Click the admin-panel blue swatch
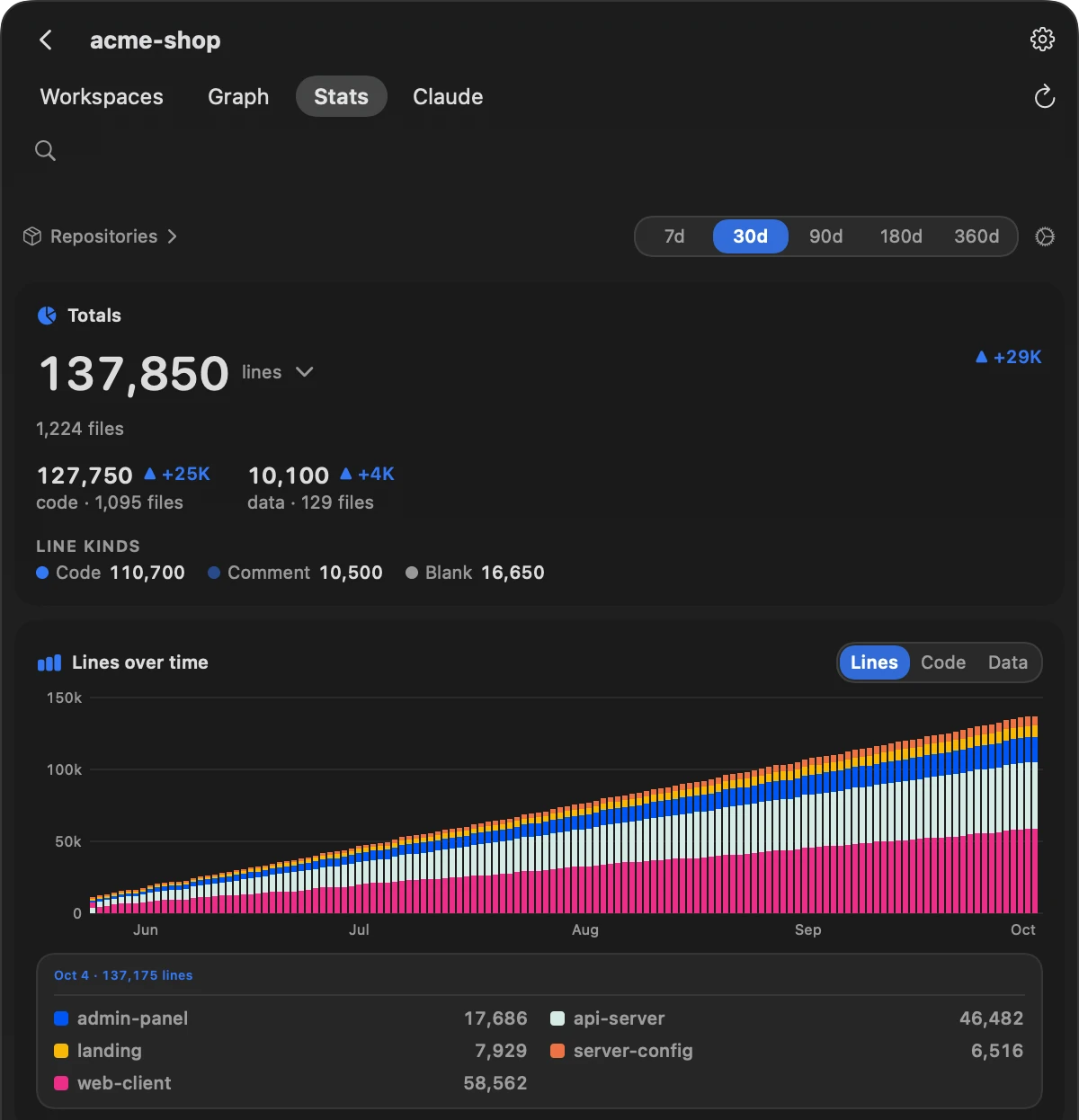 click(x=61, y=1018)
